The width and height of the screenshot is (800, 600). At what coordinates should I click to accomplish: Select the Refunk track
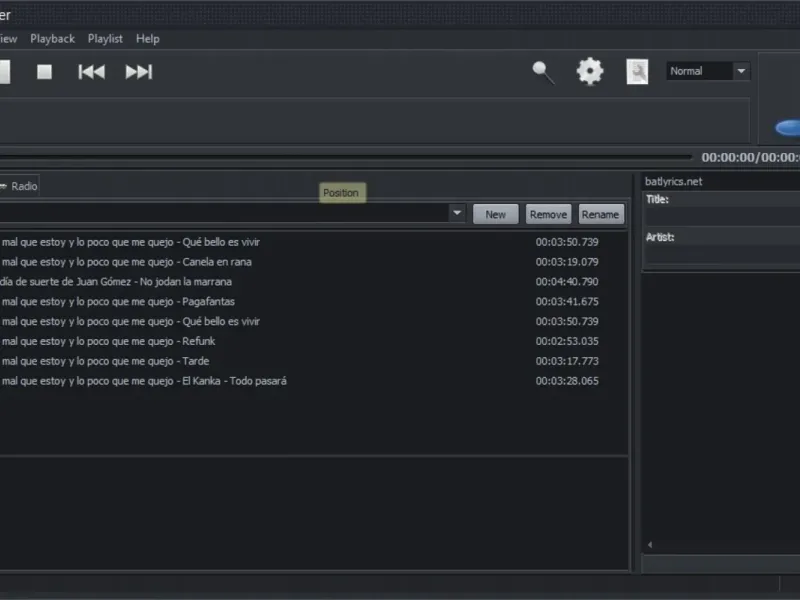tap(314, 341)
